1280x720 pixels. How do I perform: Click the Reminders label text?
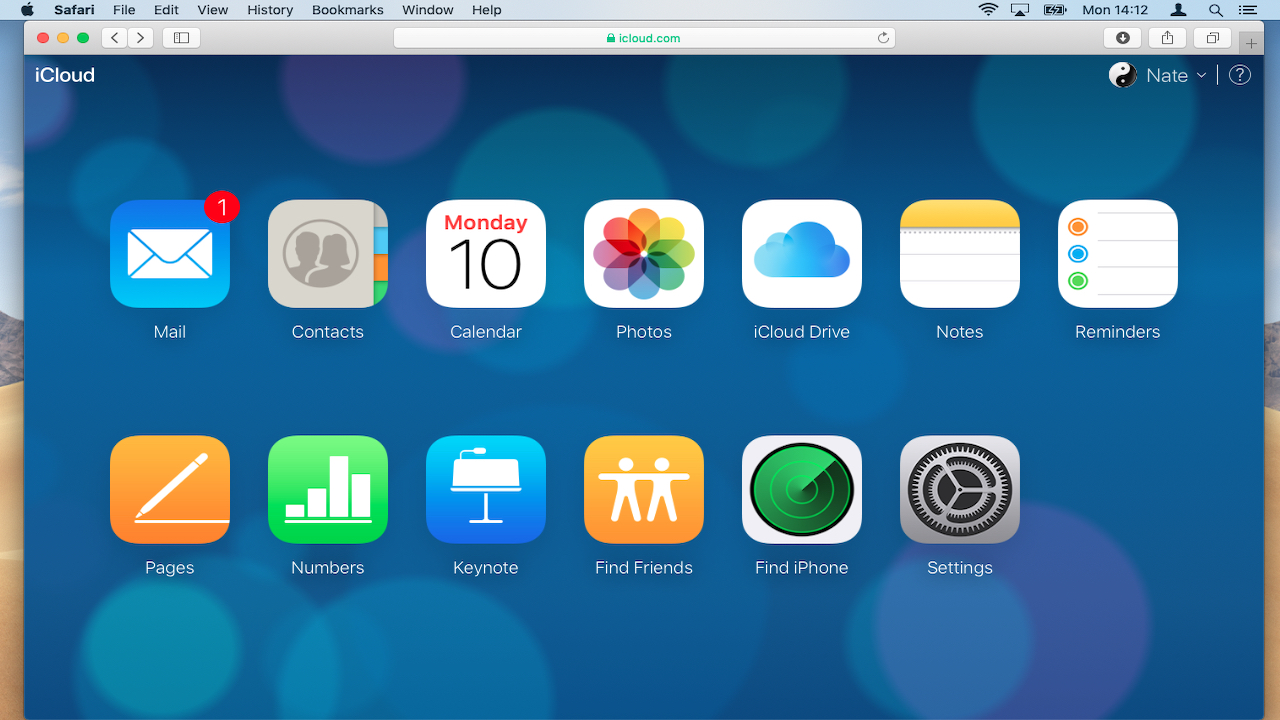1118,332
